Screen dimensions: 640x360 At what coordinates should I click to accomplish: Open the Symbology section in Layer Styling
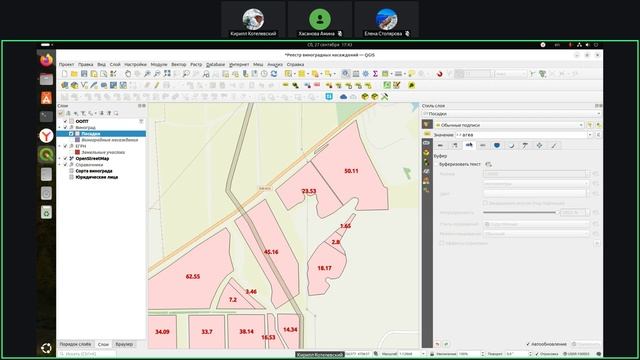click(x=427, y=124)
